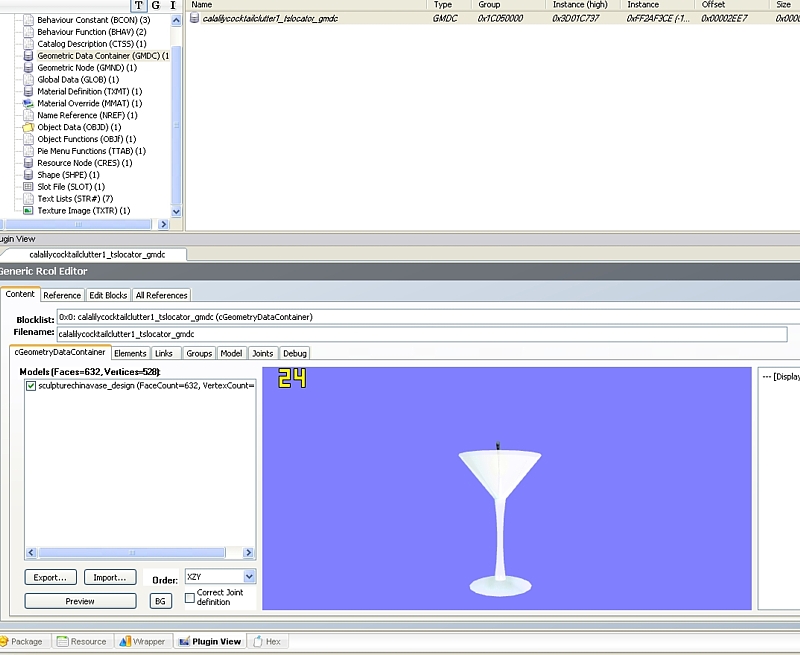Enable Correct Joint definition checkbox
The width and height of the screenshot is (800, 655).
[x=190, y=597]
